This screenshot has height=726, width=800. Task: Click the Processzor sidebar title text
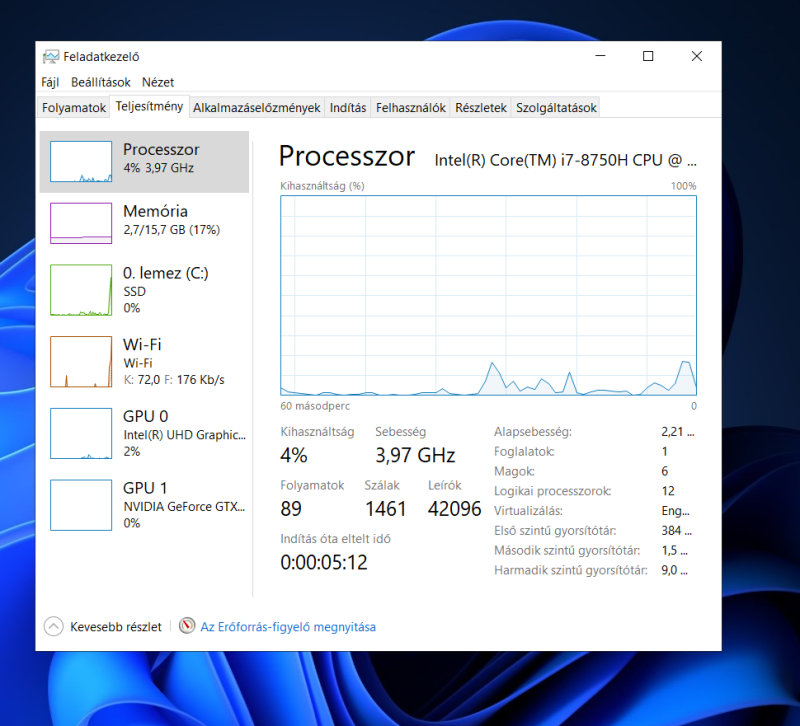click(161, 149)
